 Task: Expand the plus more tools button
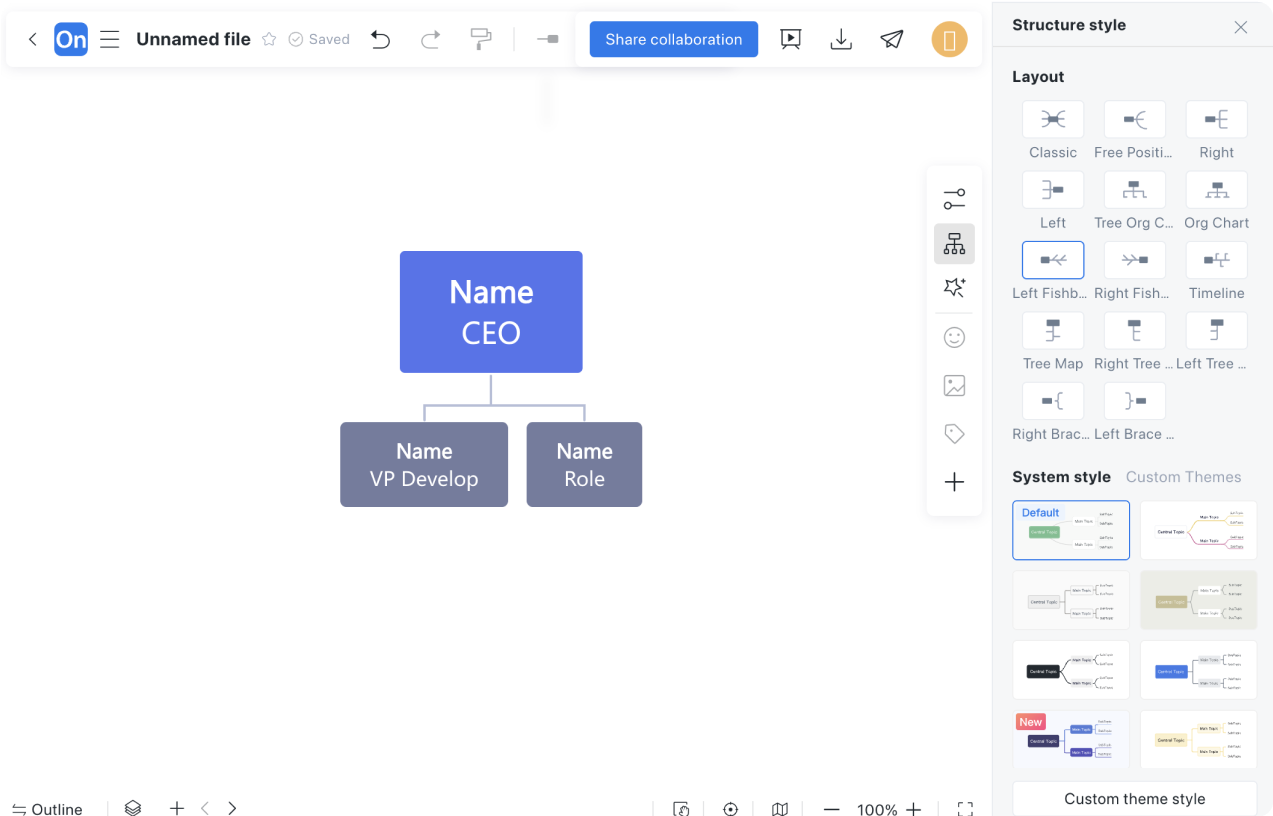[x=954, y=483]
